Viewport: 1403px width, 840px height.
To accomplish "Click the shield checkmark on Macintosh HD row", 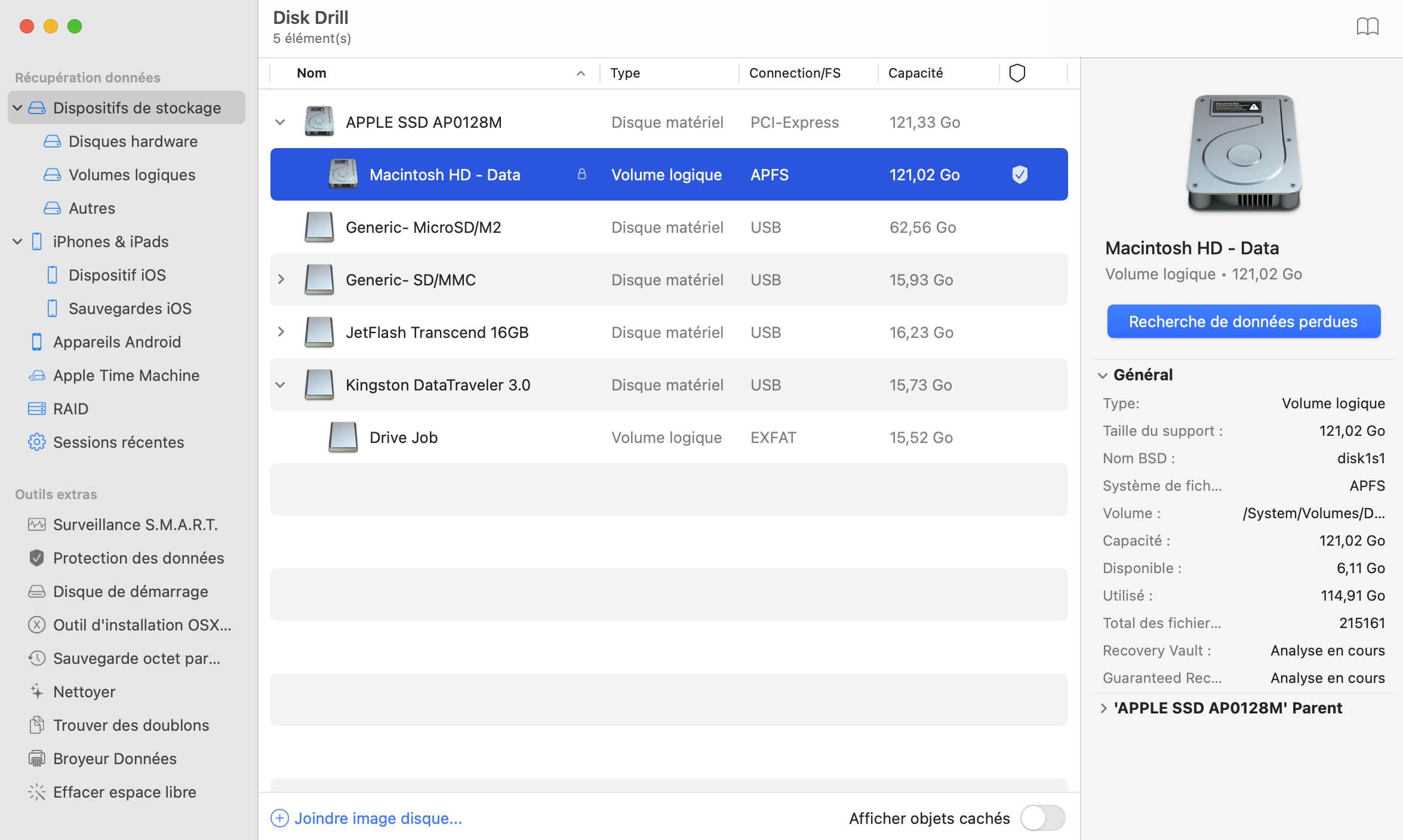I will (x=1020, y=174).
